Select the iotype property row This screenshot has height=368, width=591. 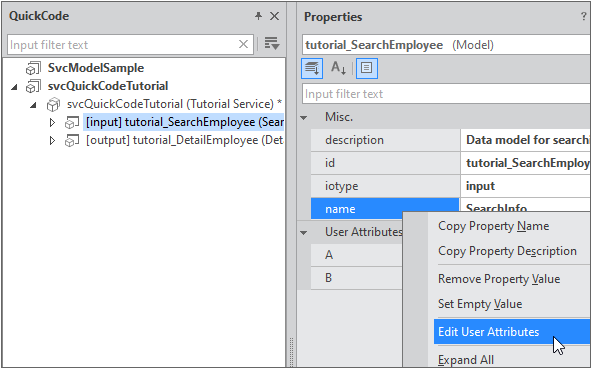tap(450, 186)
